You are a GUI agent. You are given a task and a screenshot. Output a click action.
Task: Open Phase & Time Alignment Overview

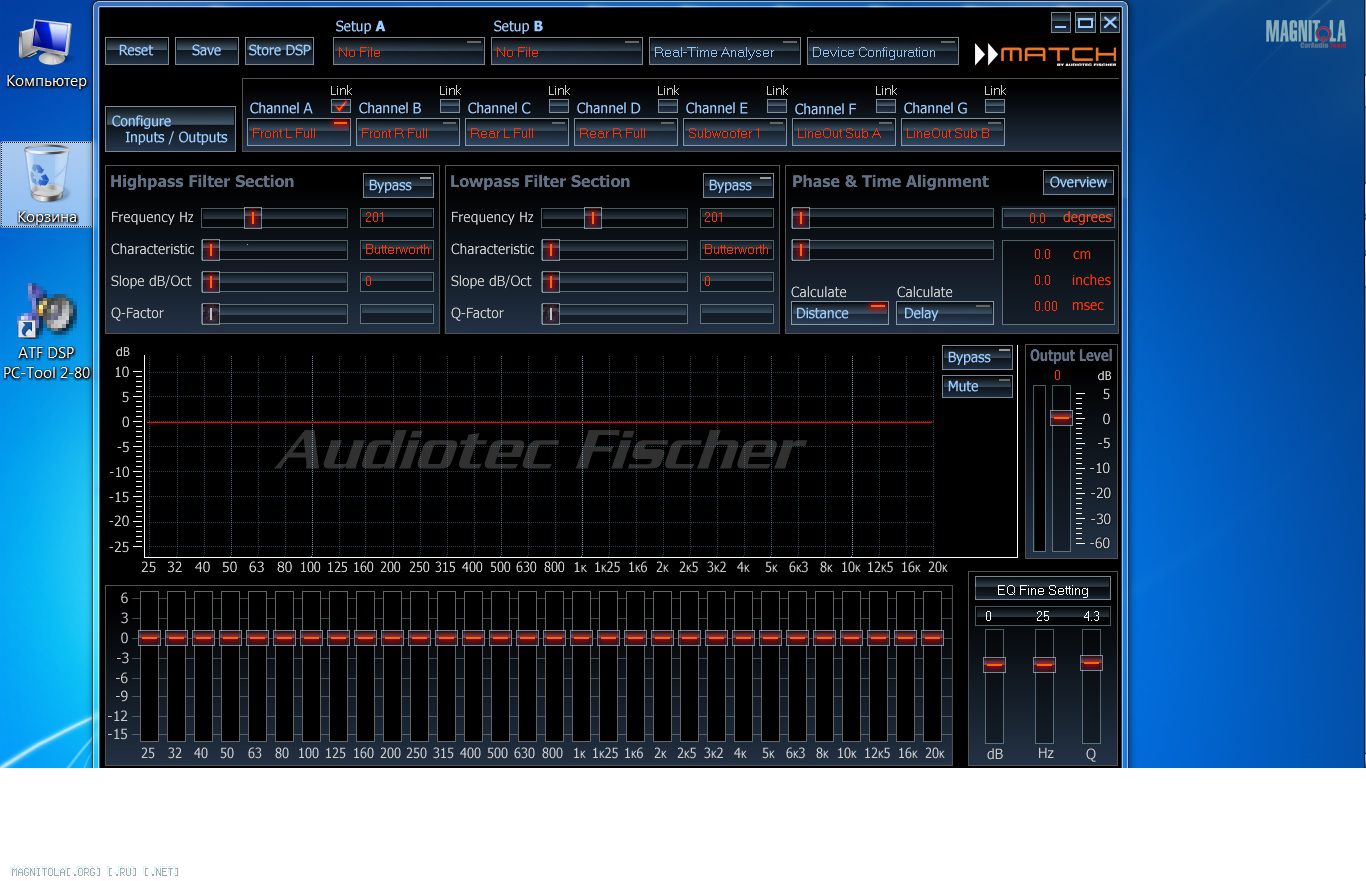(1078, 182)
